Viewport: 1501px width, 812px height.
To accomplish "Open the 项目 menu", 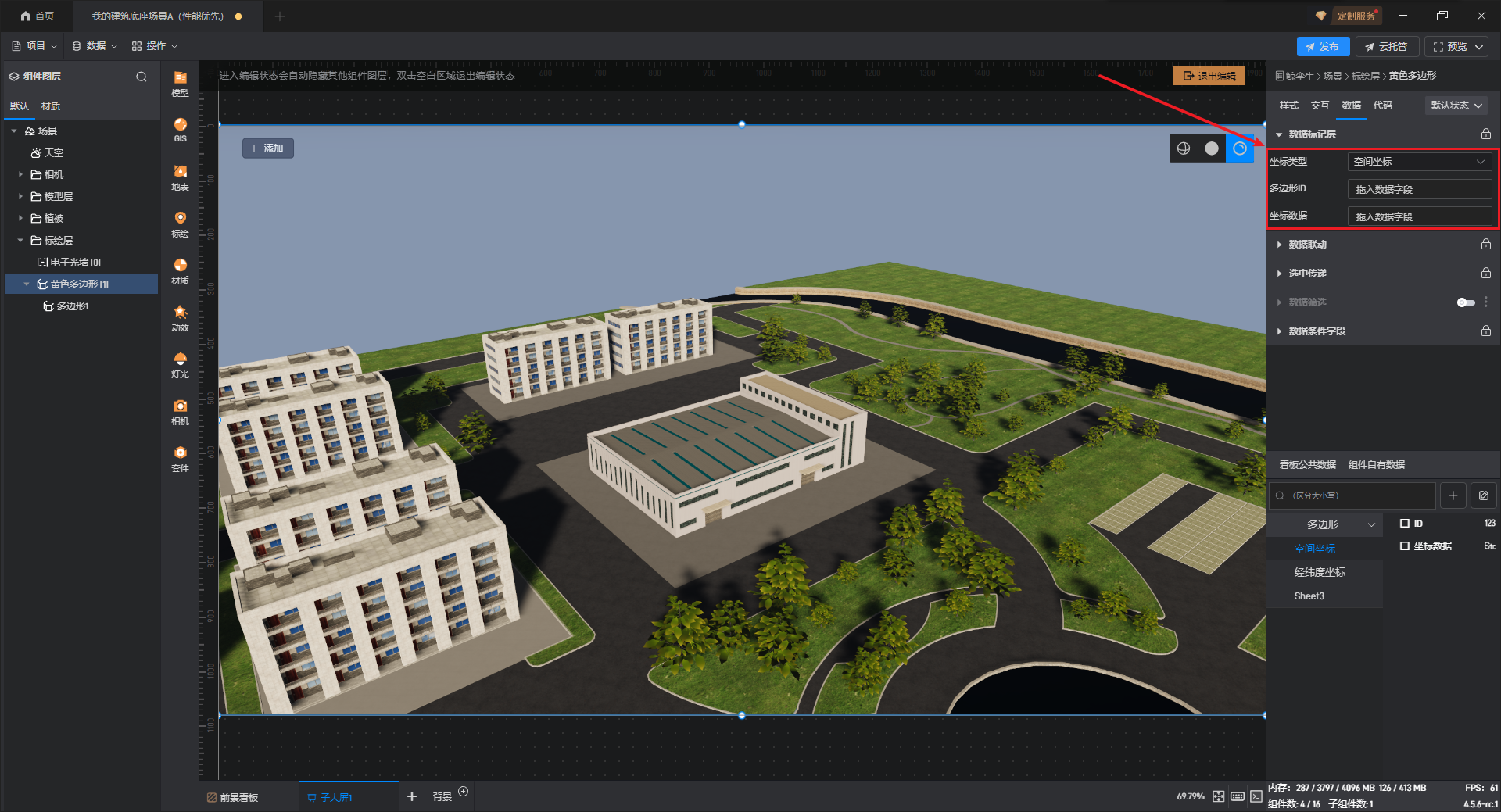I will click(35, 46).
